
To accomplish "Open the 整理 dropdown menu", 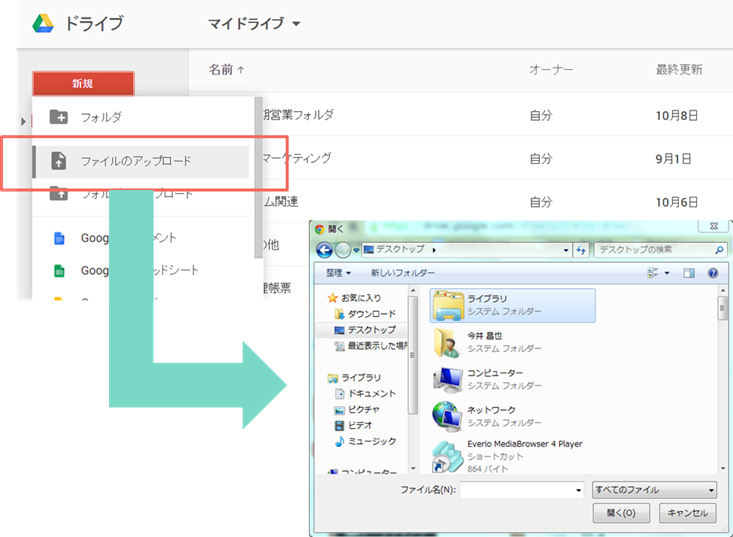I will click(x=339, y=272).
